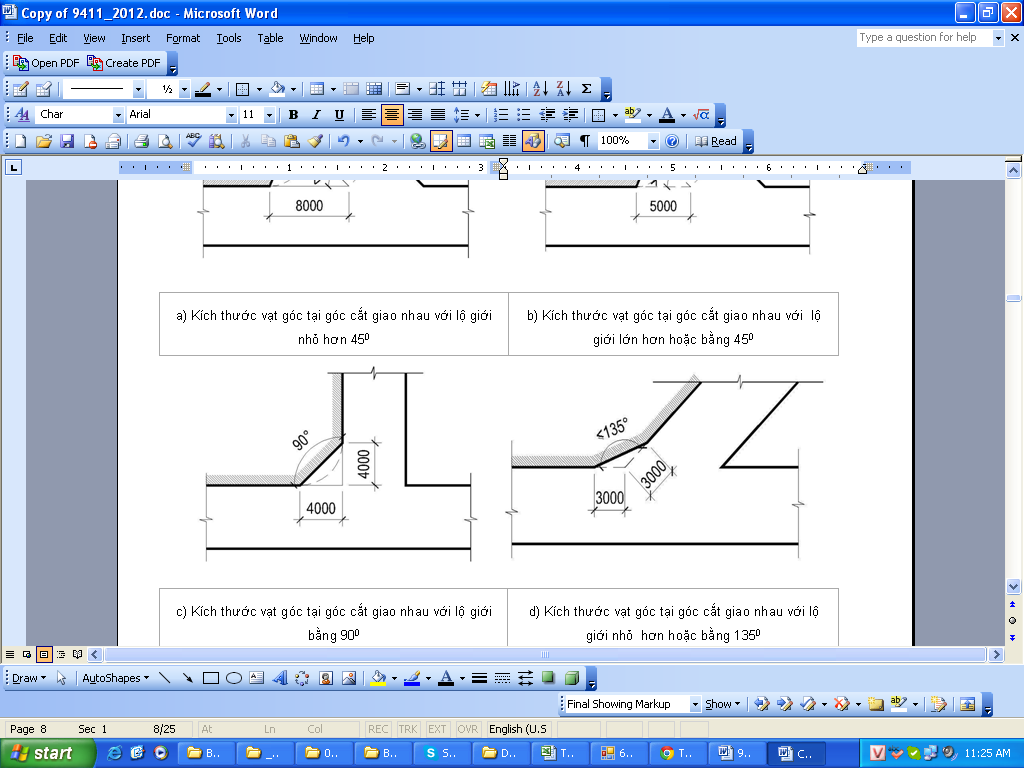
Task: Expand the AutoShapes menu
Action: [116, 678]
